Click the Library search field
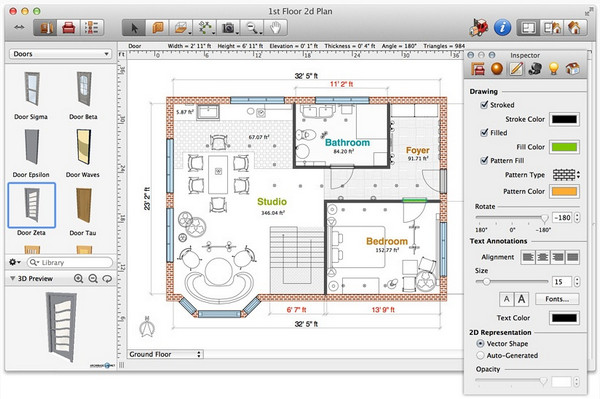Viewport: 600px width, 399px height. (x=70, y=262)
